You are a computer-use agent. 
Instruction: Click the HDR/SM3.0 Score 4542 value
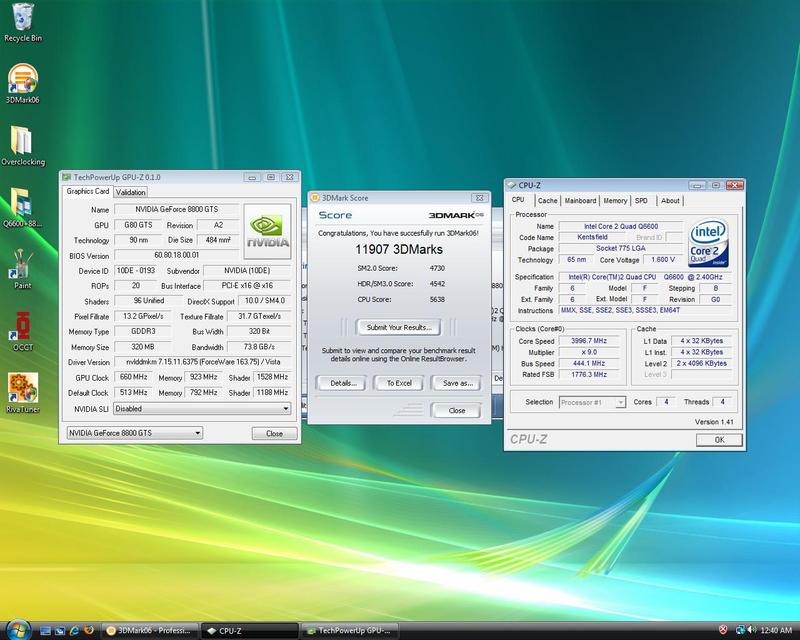pos(437,284)
